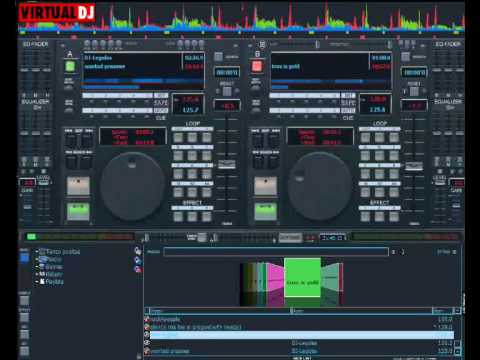Start deck A with its green play button
480x360 pixels.
pos(78,211)
